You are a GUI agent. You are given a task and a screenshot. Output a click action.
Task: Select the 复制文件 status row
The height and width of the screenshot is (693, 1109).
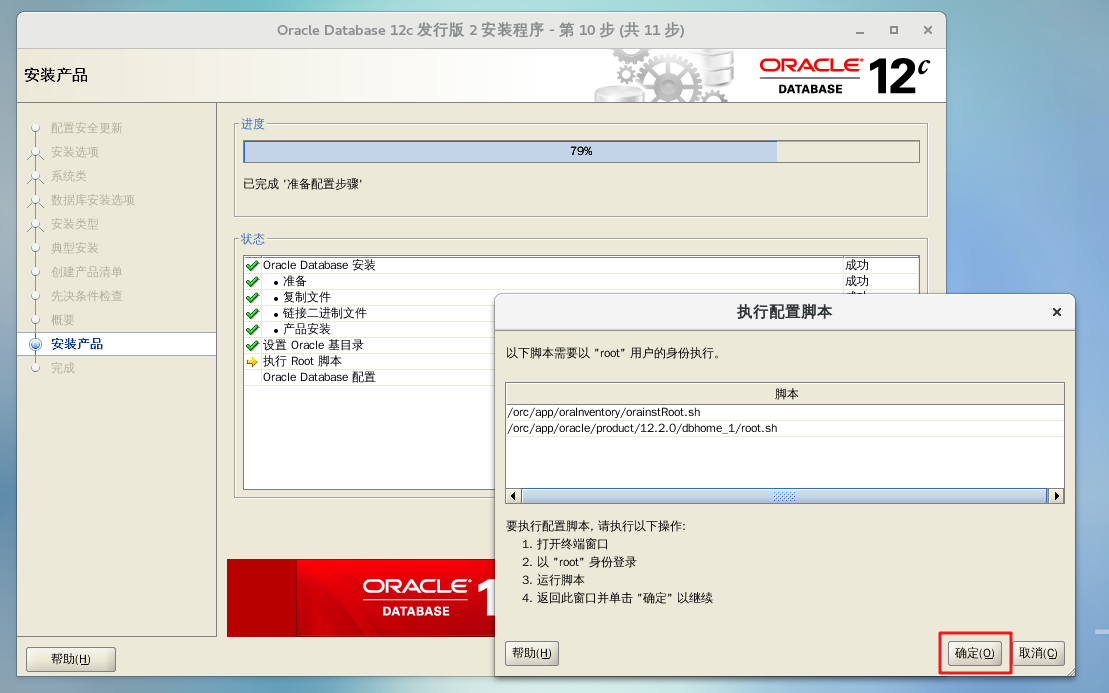[369, 298]
